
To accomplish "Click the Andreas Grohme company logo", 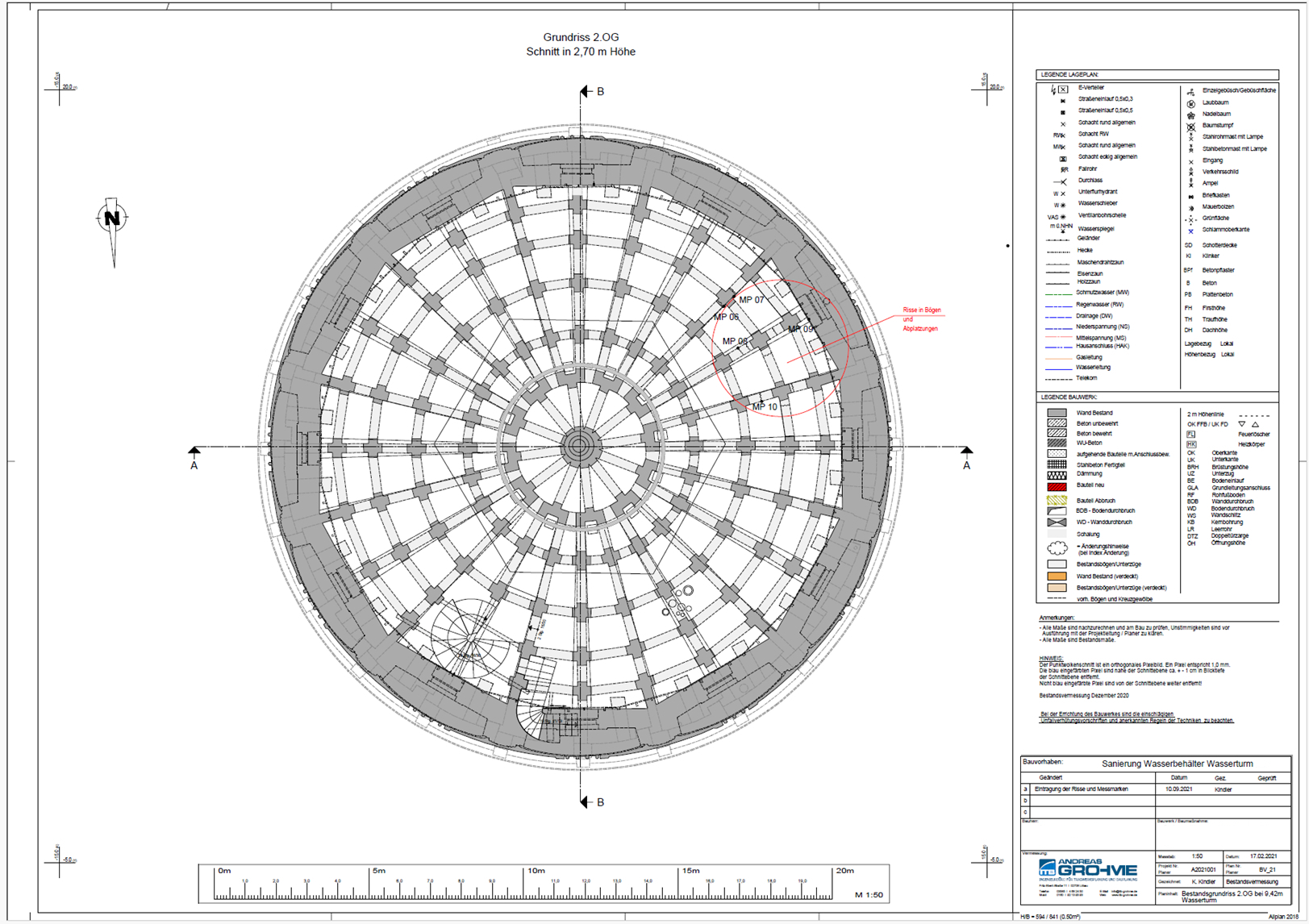I will pyautogui.click(x=1088, y=870).
